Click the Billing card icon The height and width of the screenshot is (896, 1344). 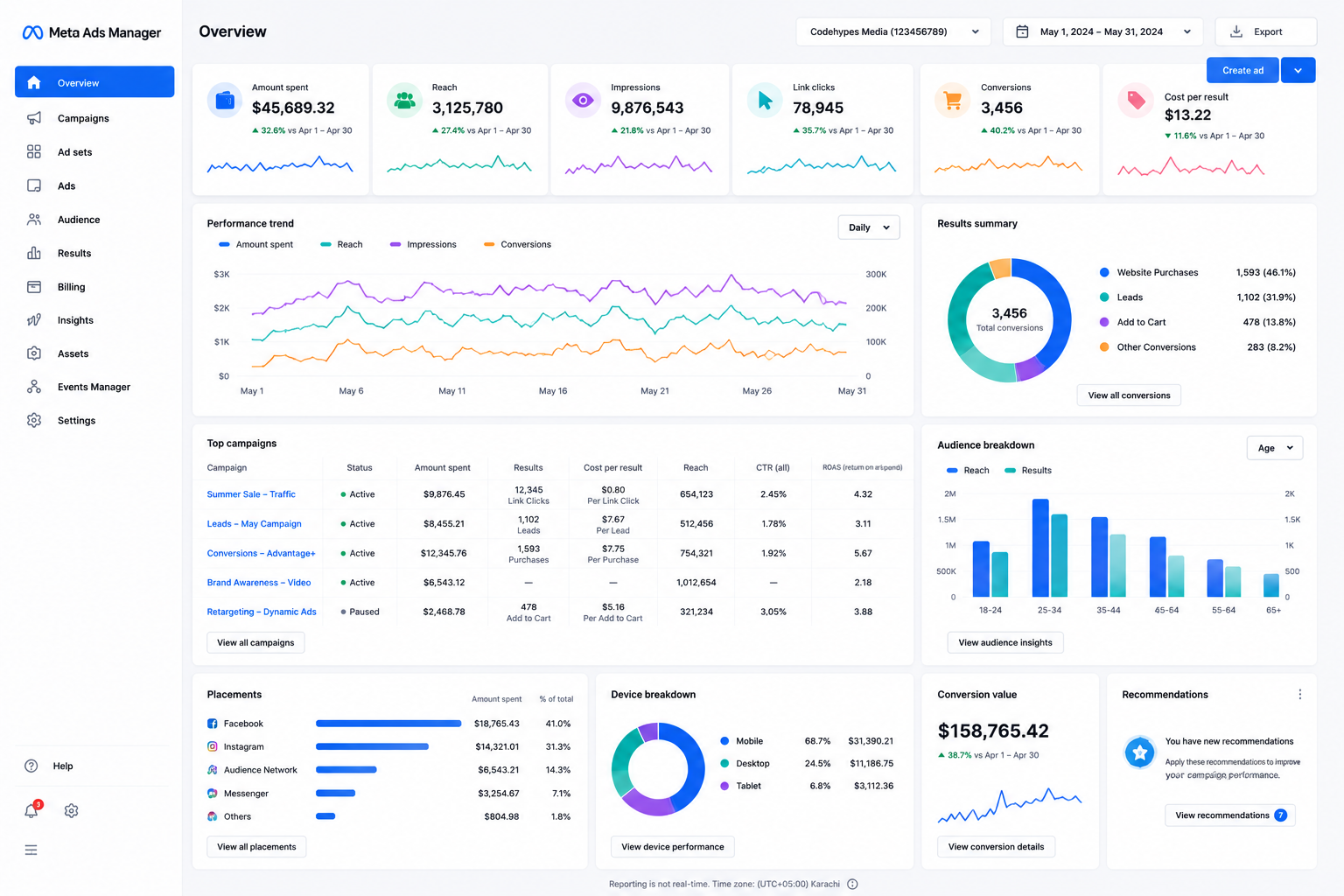coord(34,287)
